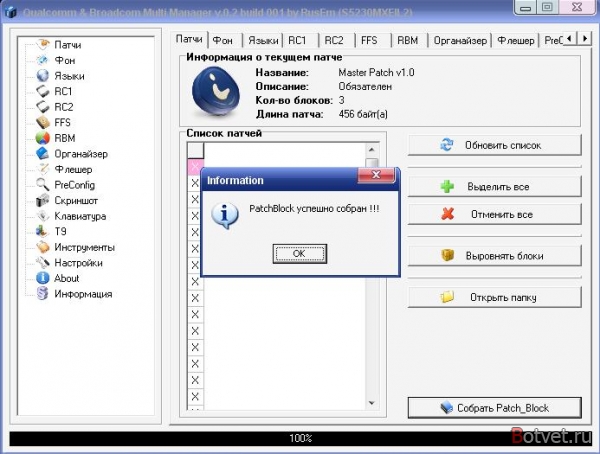Click the icon on Собрать Patch_Block button
This screenshot has width=600, height=454.
tap(447, 408)
